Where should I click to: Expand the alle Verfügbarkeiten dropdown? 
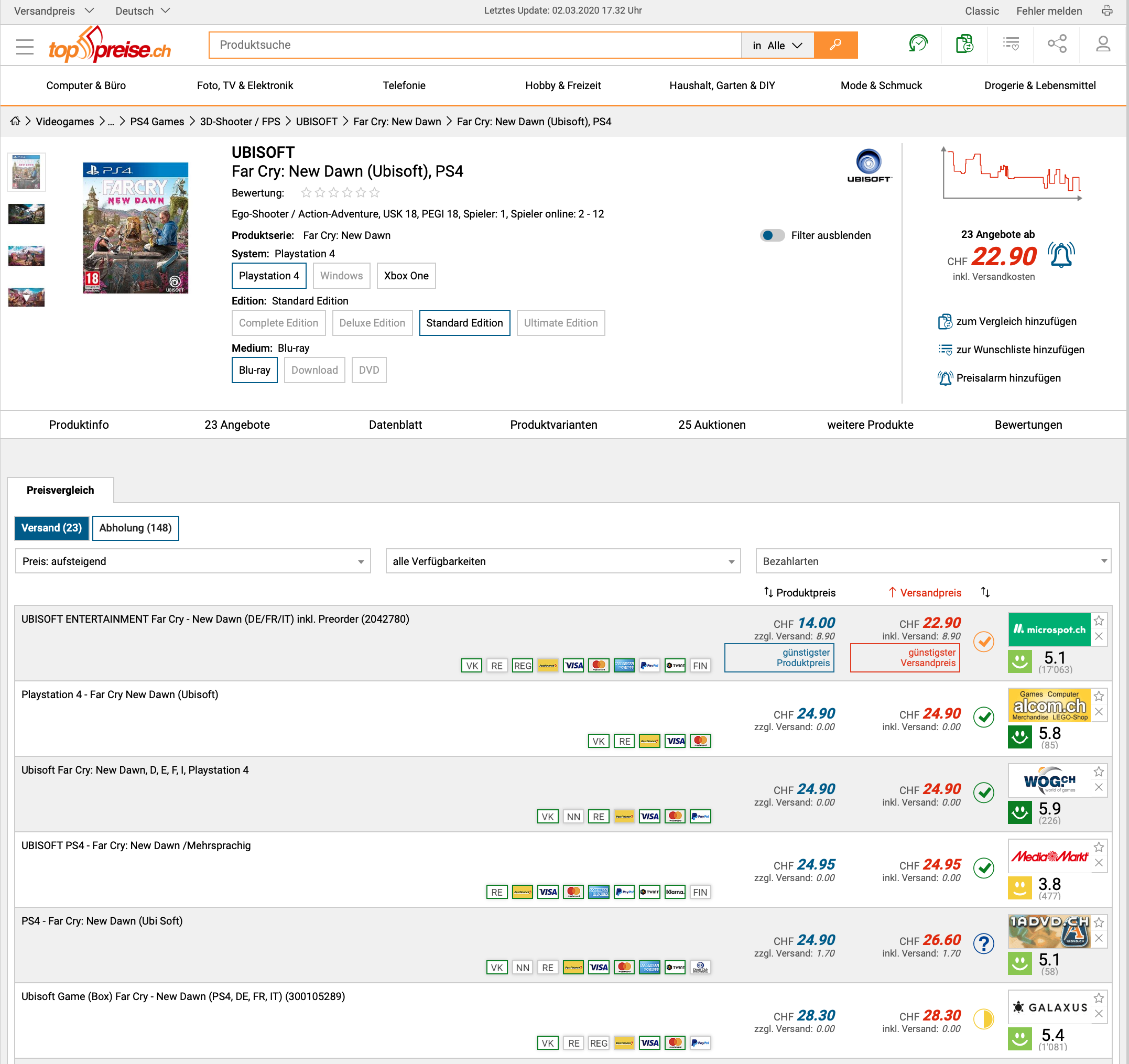562,561
